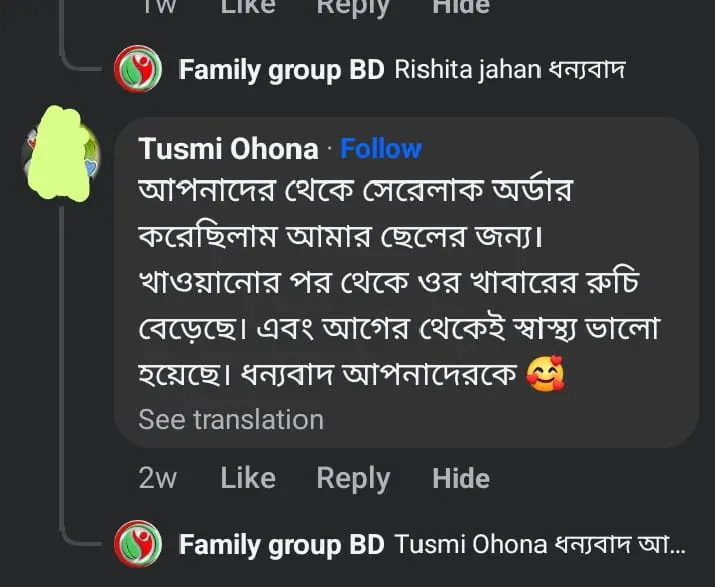
Task: Show translation of Tusmi Ohona's comment
Action: pos(231,420)
